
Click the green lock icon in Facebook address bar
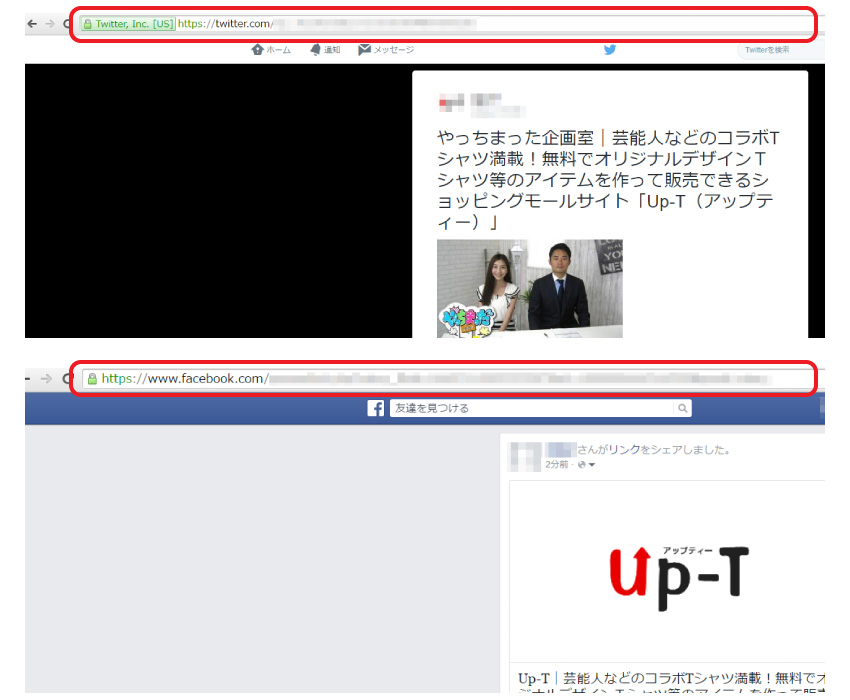[92, 379]
